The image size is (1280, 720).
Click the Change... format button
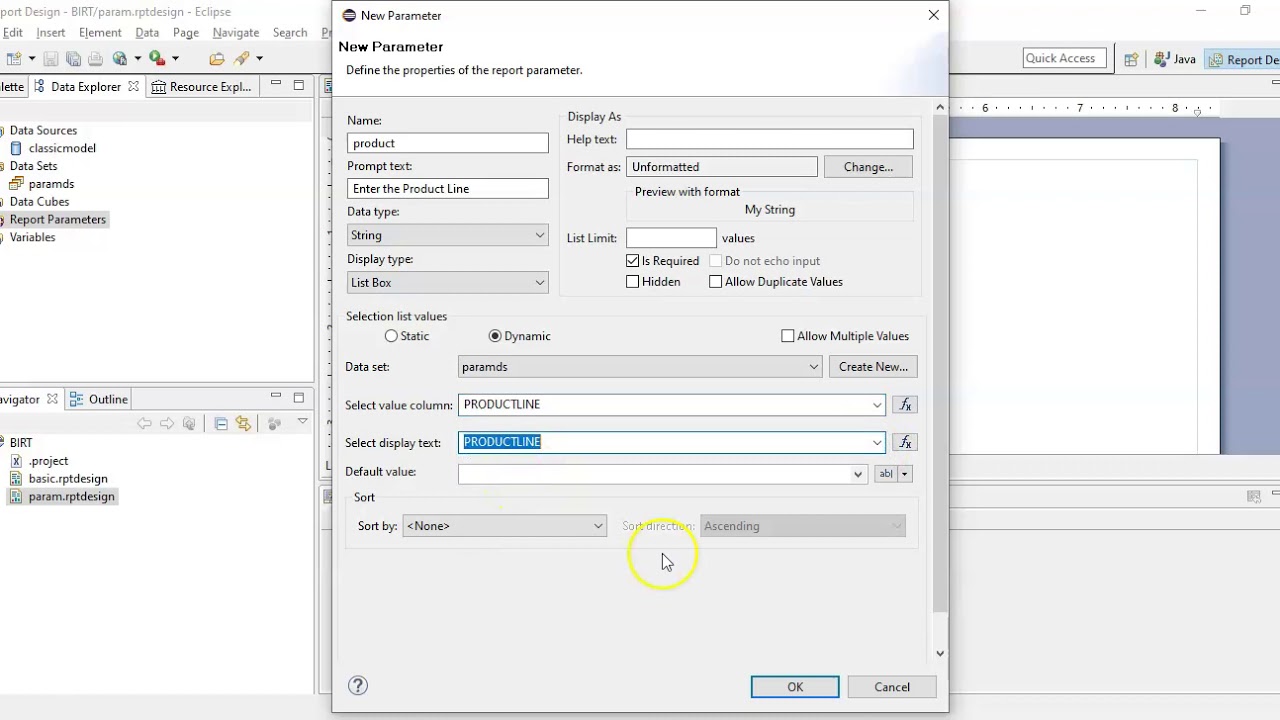(868, 167)
